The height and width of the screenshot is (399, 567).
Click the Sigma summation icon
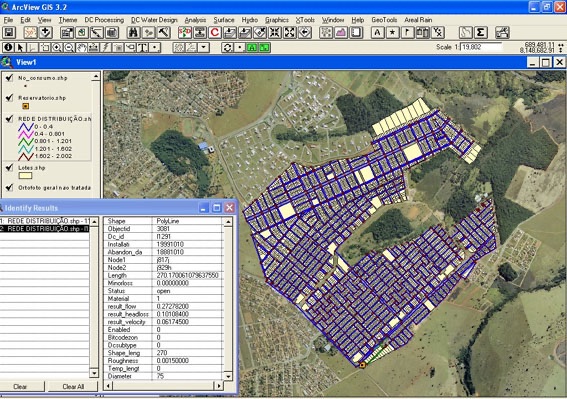[x=481, y=33]
